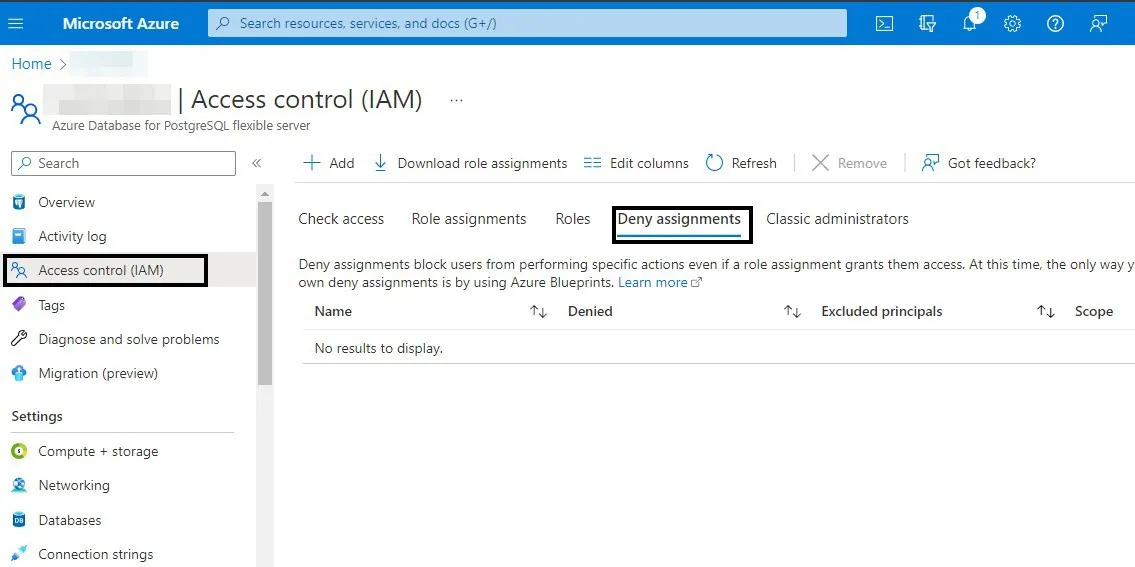Click Got feedback? in the command bar

979,163
